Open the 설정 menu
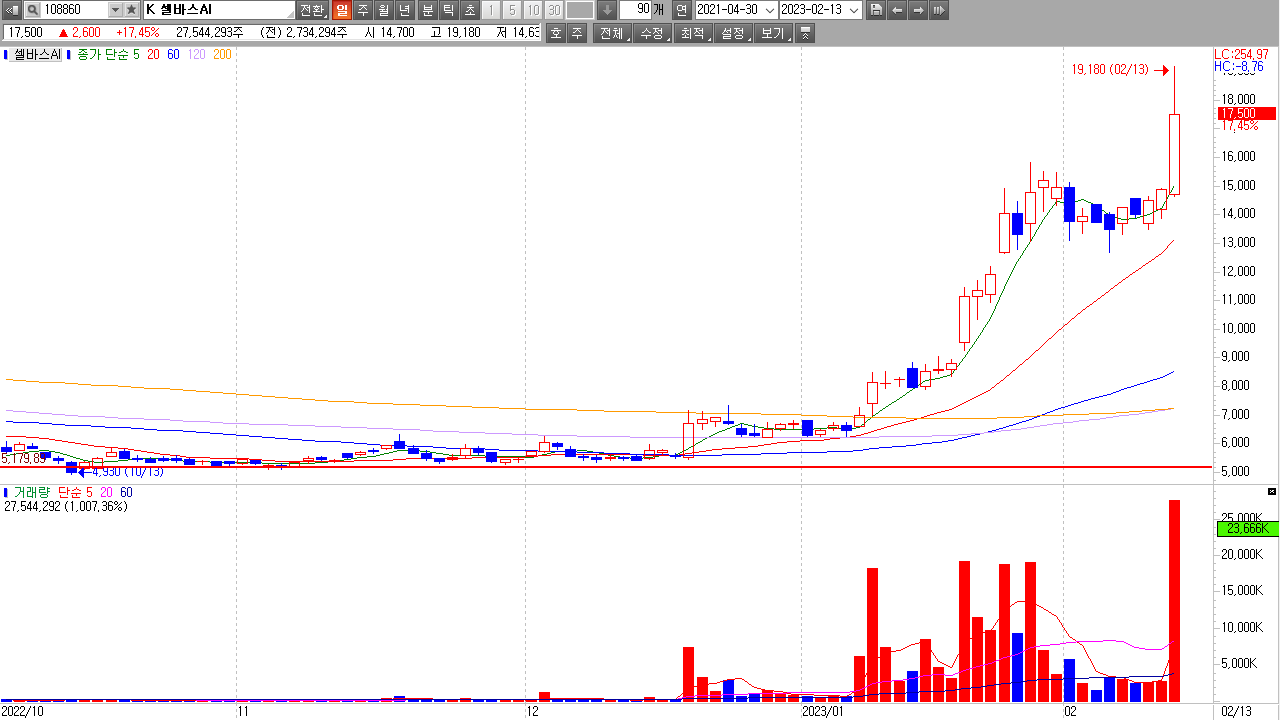 [x=732, y=33]
